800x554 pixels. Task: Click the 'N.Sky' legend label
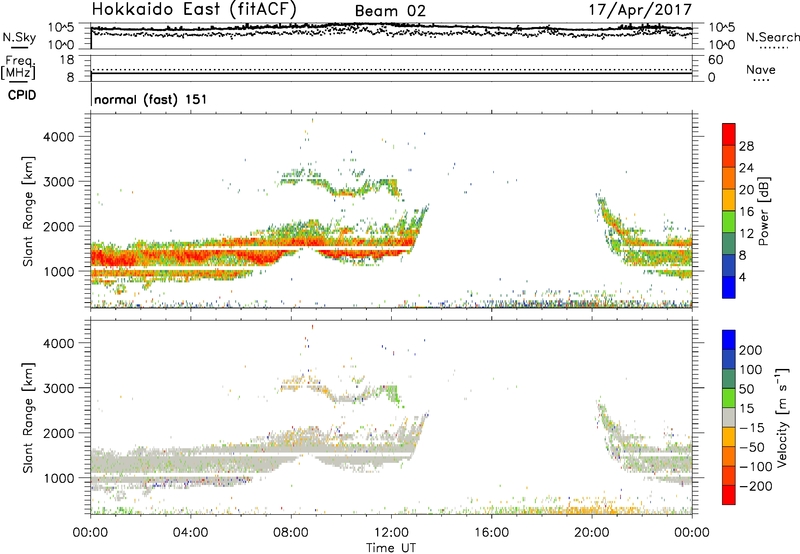pyautogui.click(x=19, y=37)
